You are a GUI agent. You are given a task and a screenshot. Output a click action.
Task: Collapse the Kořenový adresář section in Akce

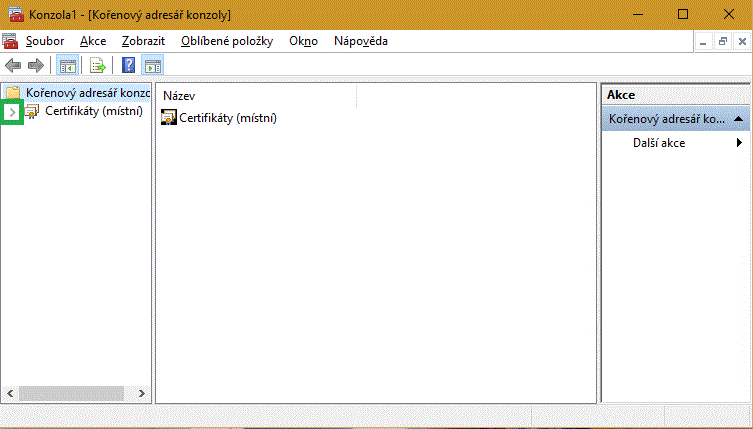738,118
